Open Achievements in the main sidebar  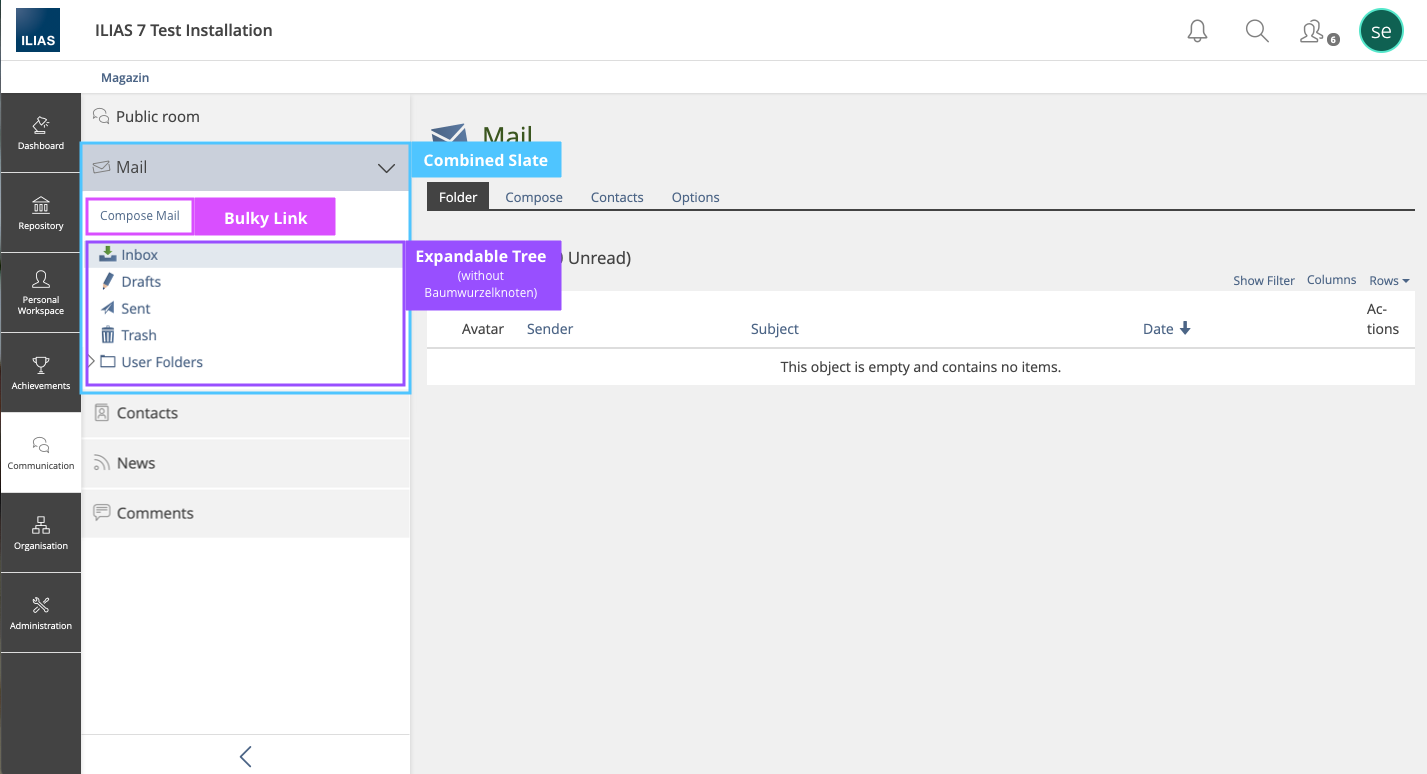click(x=41, y=373)
